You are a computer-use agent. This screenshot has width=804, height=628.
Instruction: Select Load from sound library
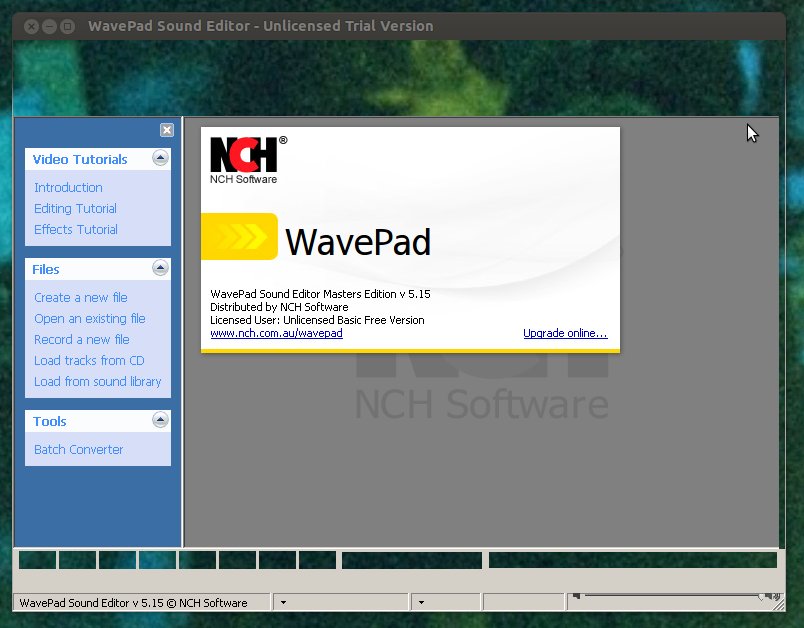click(x=97, y=382)
